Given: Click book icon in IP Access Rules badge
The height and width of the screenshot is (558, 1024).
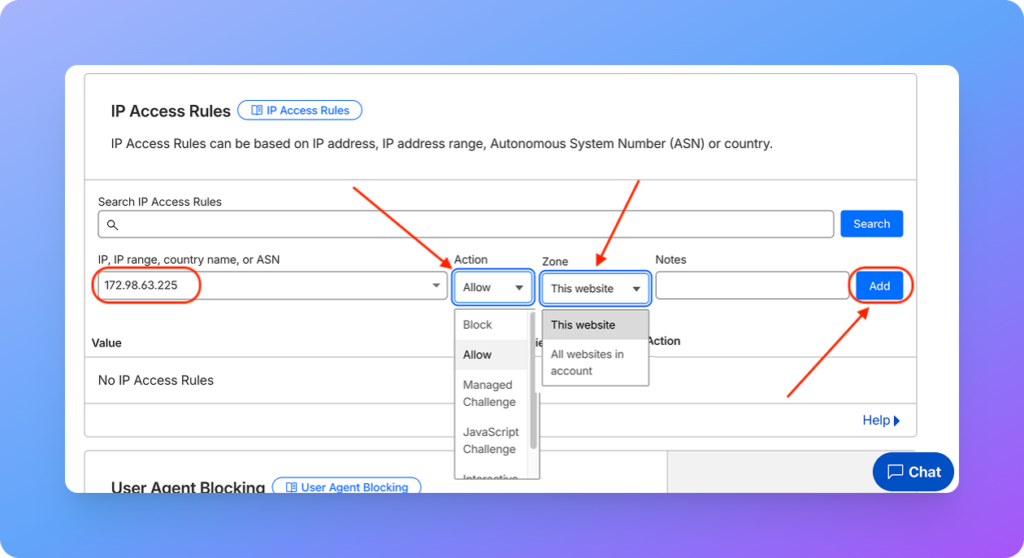Looking at the screenshot, I should tap(257, 111).
